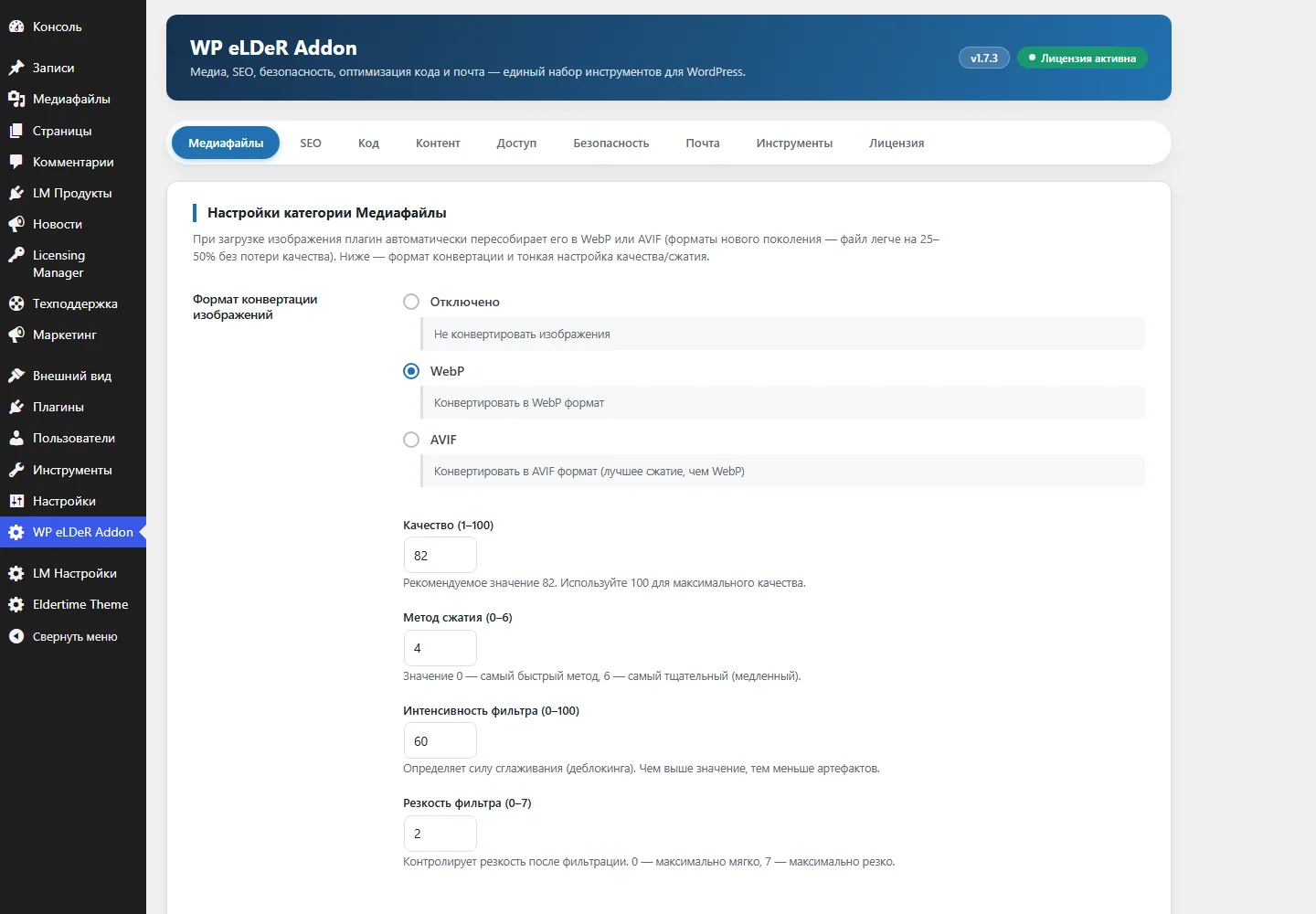The width and height of the screenshot is (1316, 914).
Task: Select the active Медиафайлы tab
Action: pos(226,143)
